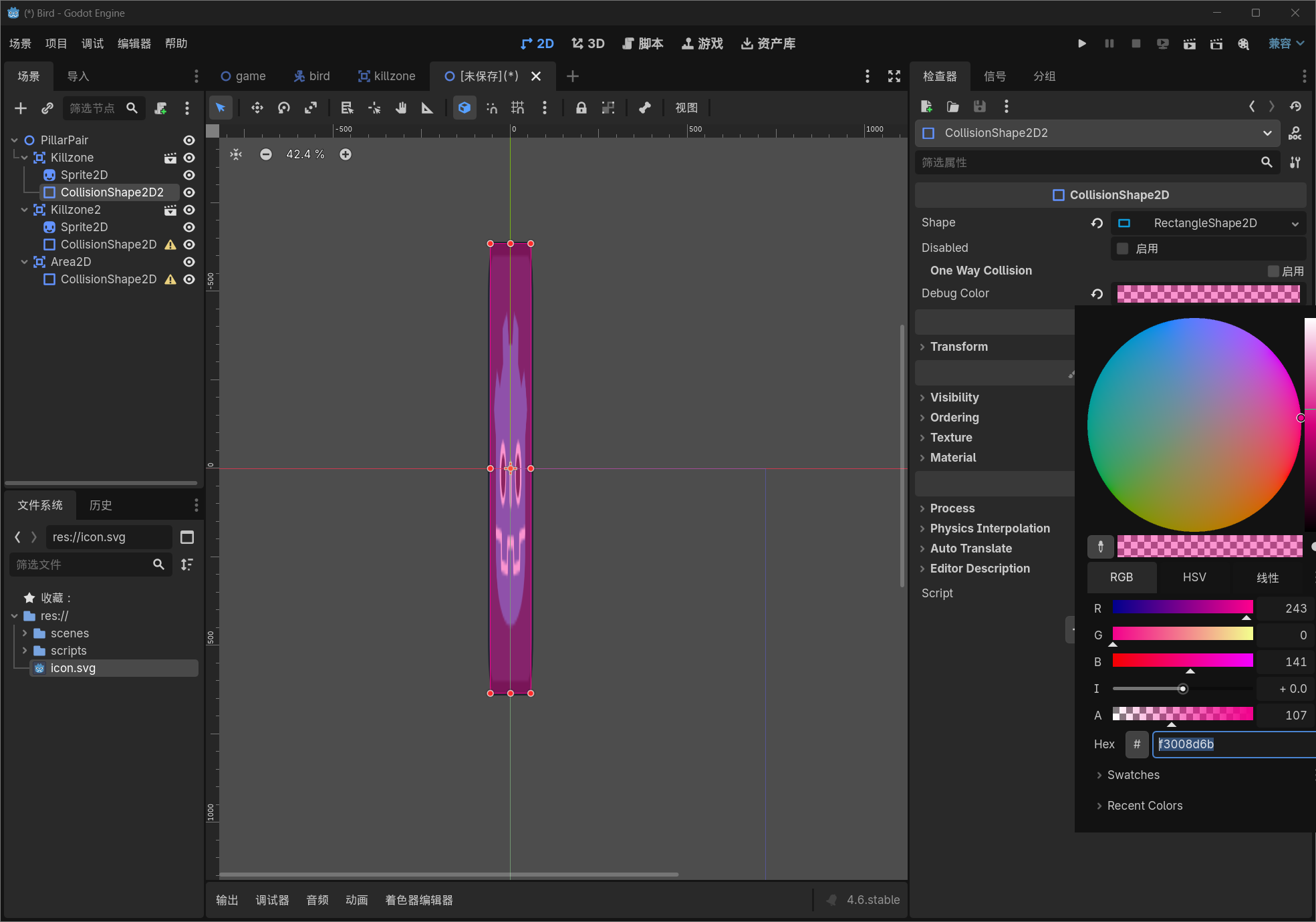The width and height of the screenshot is (1316, 922).
Task: Open the 着色器编辑器 panel
Action: click(x=419, y=900)
